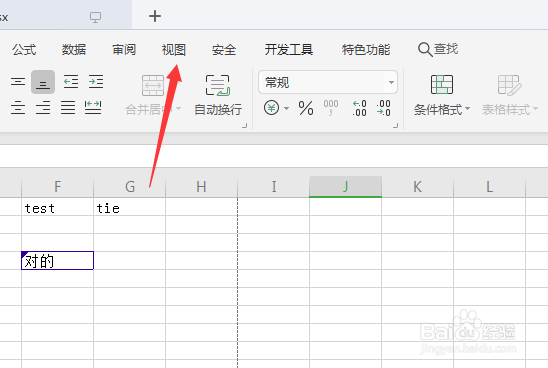Decrease decimal places
Image resolution: width=548 pixels, height=368 pixels.
pos(384,108)
